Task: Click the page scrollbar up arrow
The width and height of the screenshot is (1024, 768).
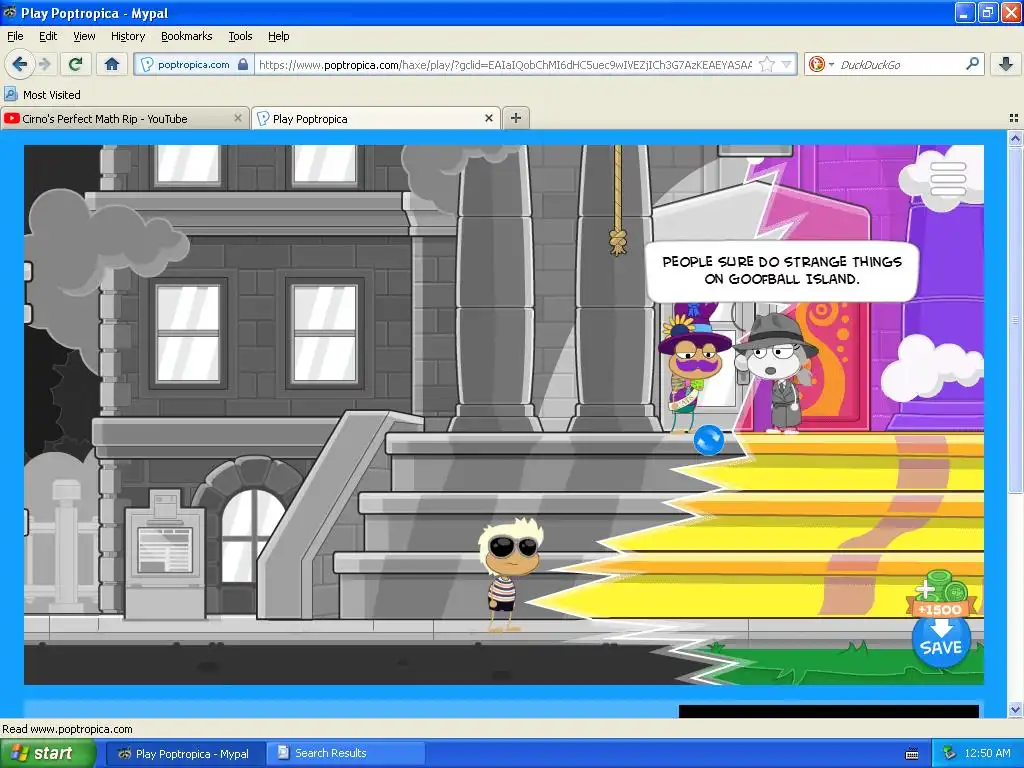Action: tap(1015, 138)
